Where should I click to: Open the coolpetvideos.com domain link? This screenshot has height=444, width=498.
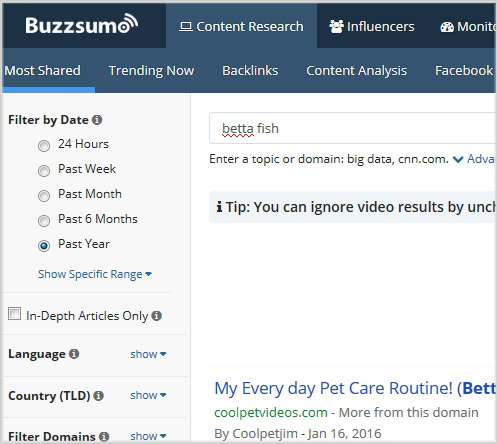pos(271,413)
